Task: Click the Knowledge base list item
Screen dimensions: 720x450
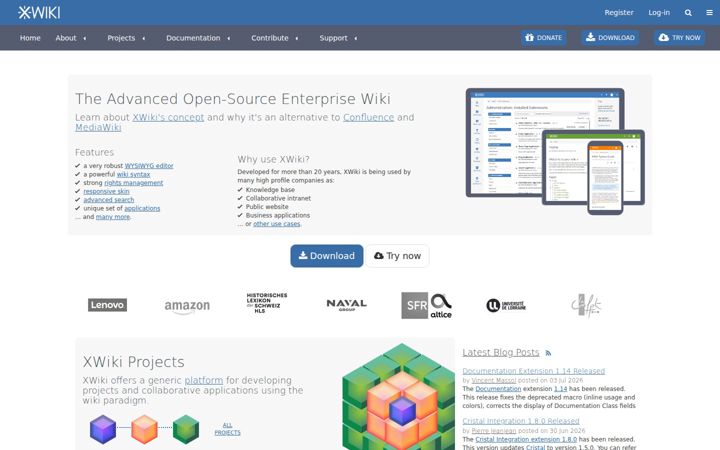Action: coord(270,190)
